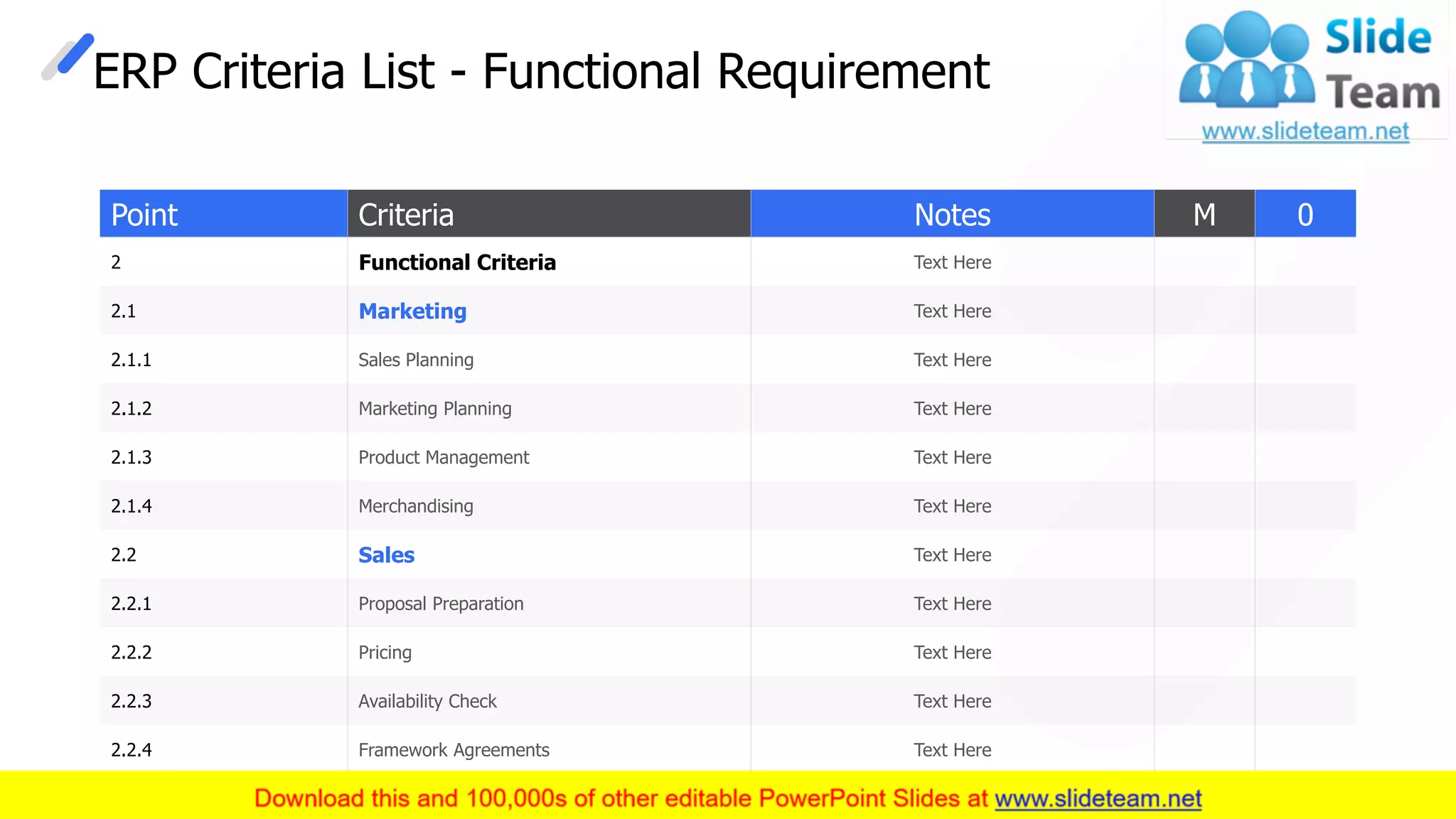Click Text Here note in Availability Check row
This screenshot has height=819, width=1456.
953,701
